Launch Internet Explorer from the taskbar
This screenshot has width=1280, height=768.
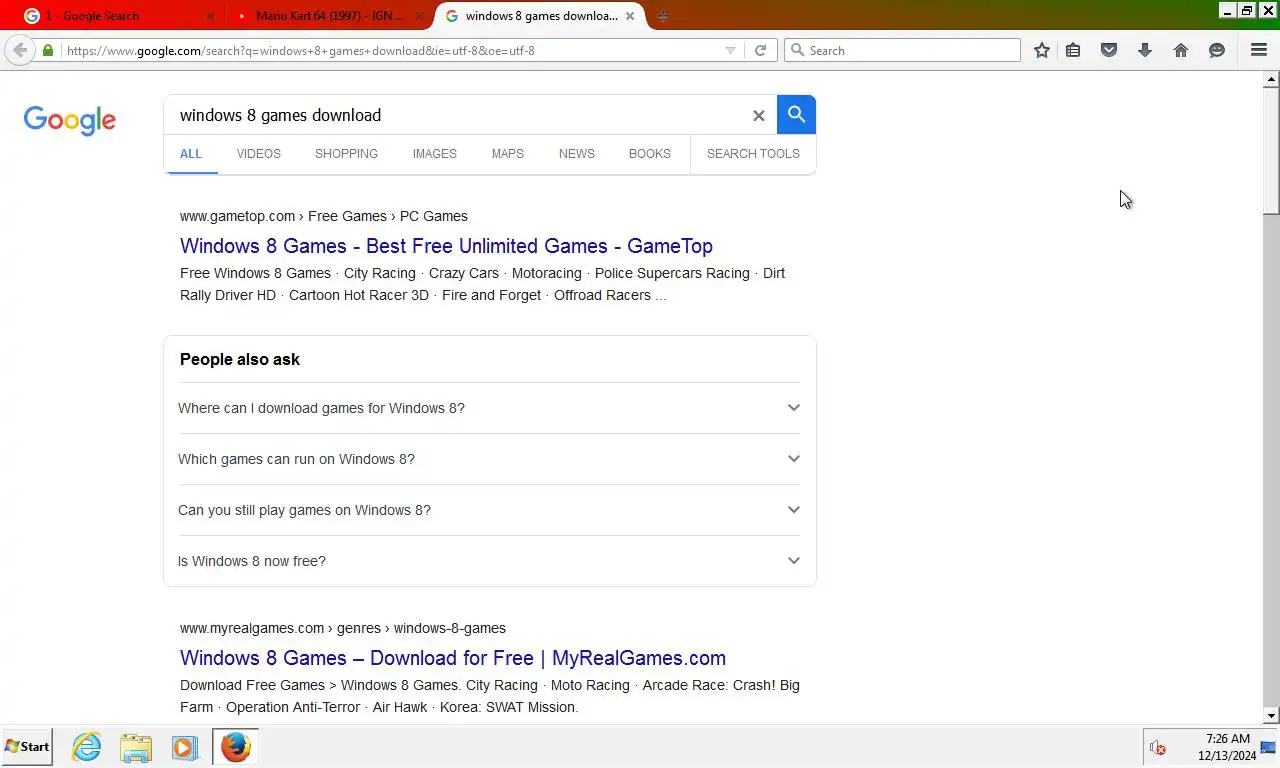click(x=87, y=747)
